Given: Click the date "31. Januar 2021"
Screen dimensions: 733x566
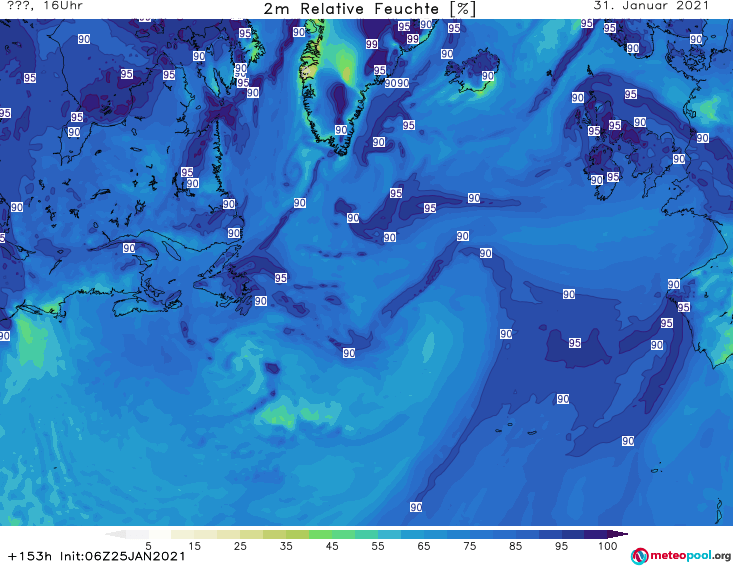Looking at the screenshot, I should pos(651,6).
